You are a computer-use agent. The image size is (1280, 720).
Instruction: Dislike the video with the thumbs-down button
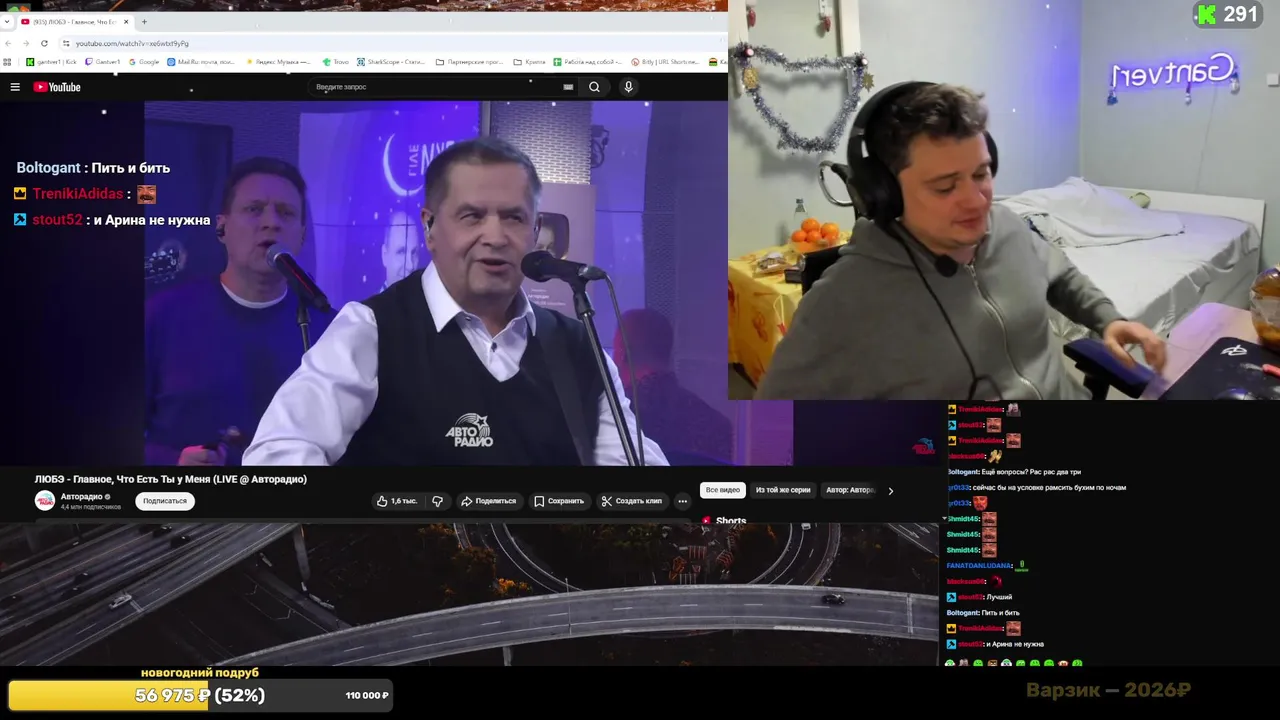click(x=437, y=501)
